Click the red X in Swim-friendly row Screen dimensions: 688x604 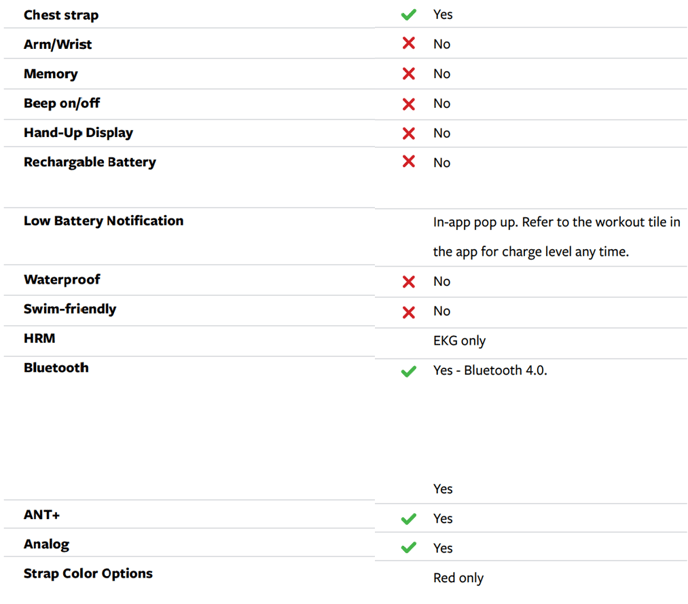tap(408, 312)
